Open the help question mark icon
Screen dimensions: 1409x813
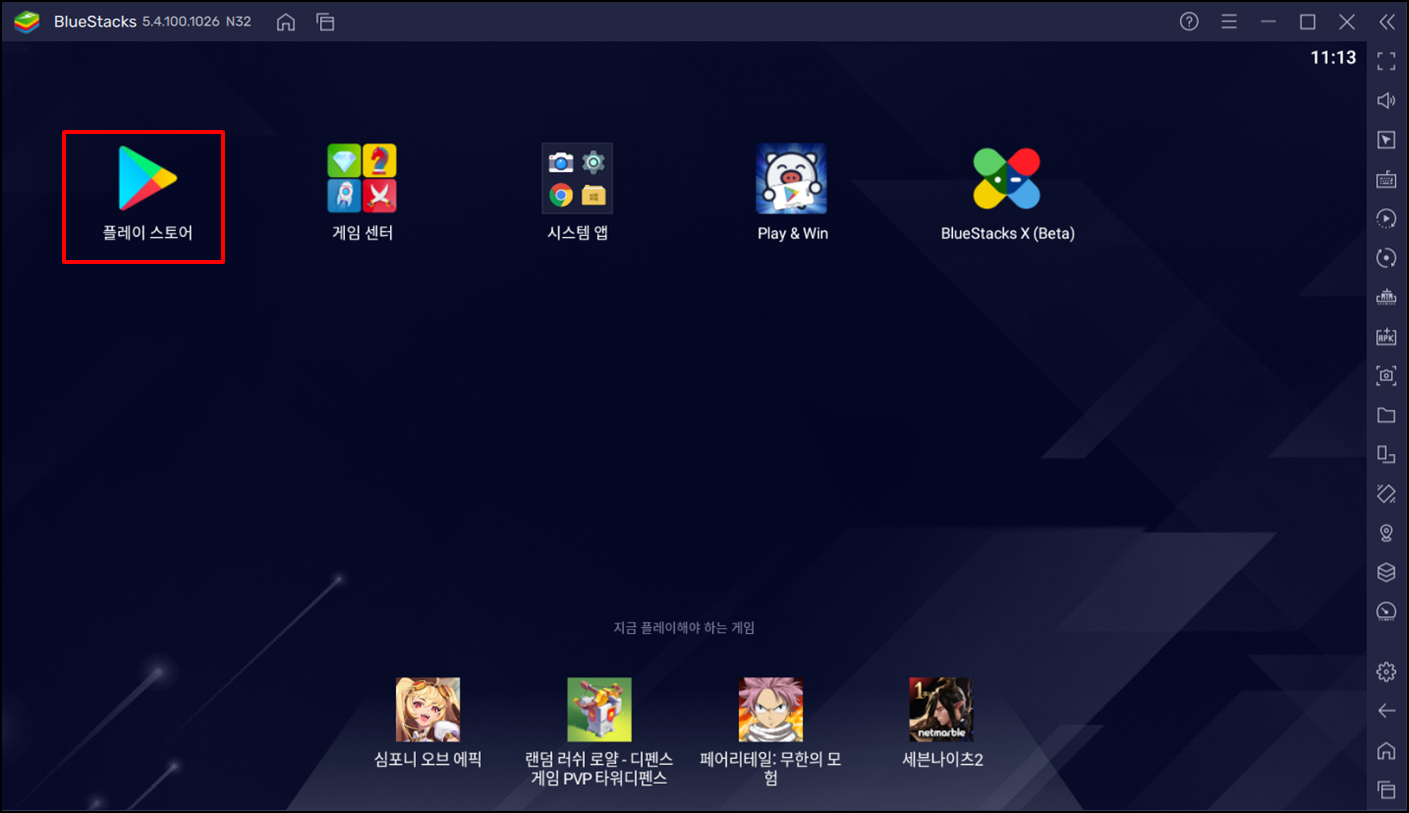(x=1189, y=22)
